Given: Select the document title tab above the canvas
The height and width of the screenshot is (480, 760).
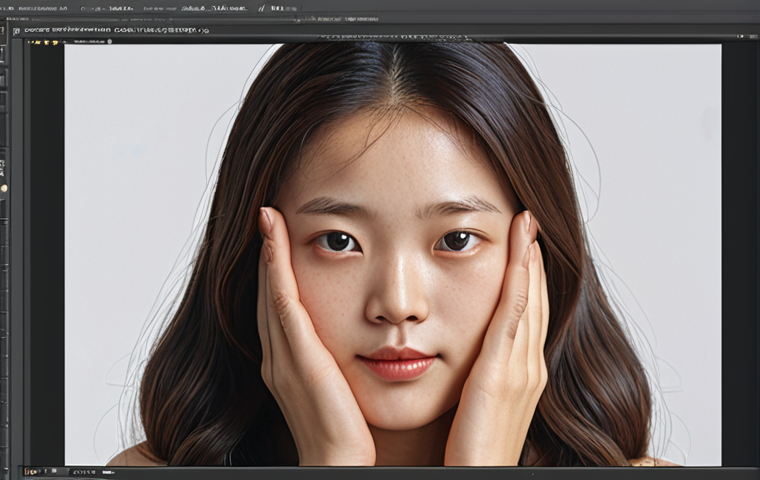Looking at the screenshot, I should click(x=116, y=31).
